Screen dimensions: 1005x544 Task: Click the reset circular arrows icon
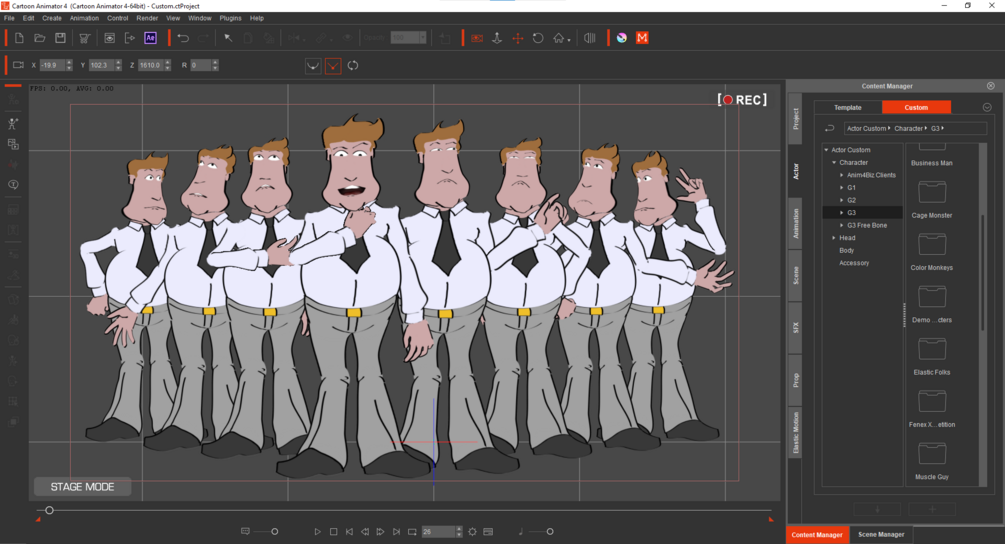point(353,65)
